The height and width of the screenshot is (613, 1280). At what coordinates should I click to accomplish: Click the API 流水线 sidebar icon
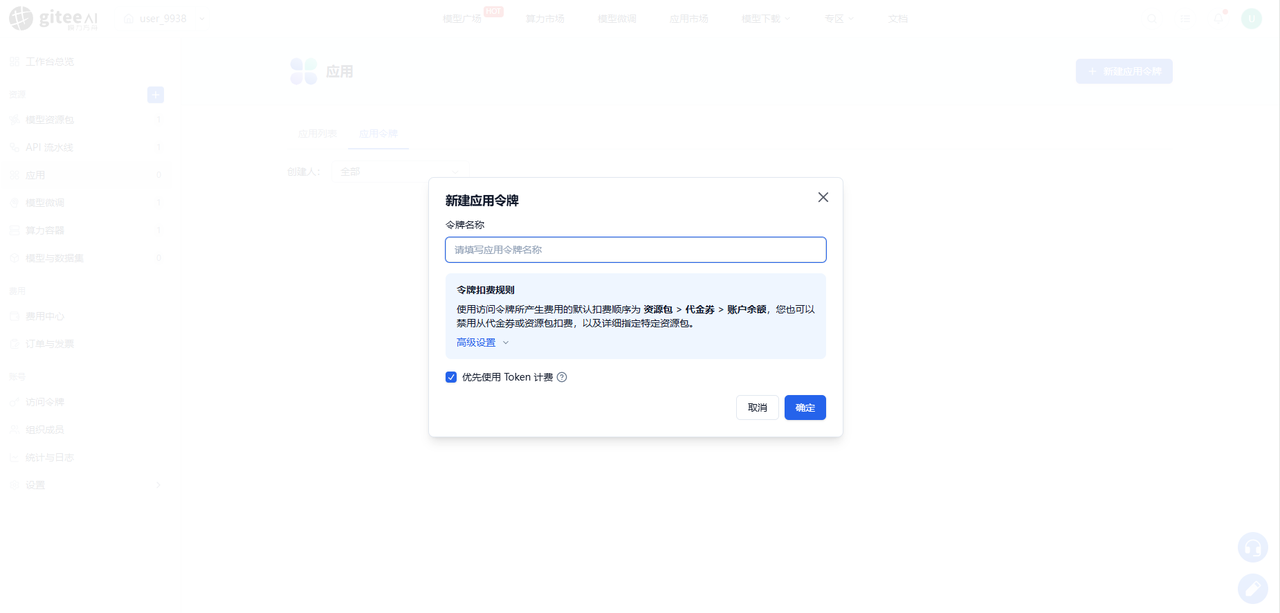[14, 147]
